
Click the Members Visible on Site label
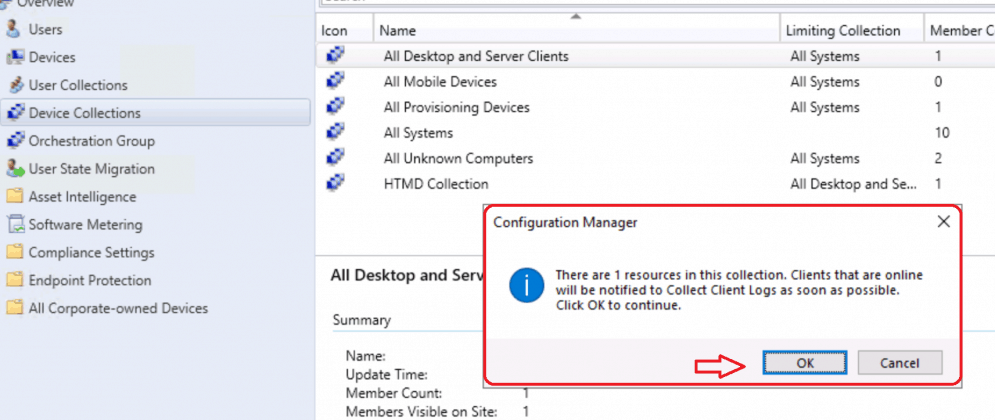[x=421, y=412]
